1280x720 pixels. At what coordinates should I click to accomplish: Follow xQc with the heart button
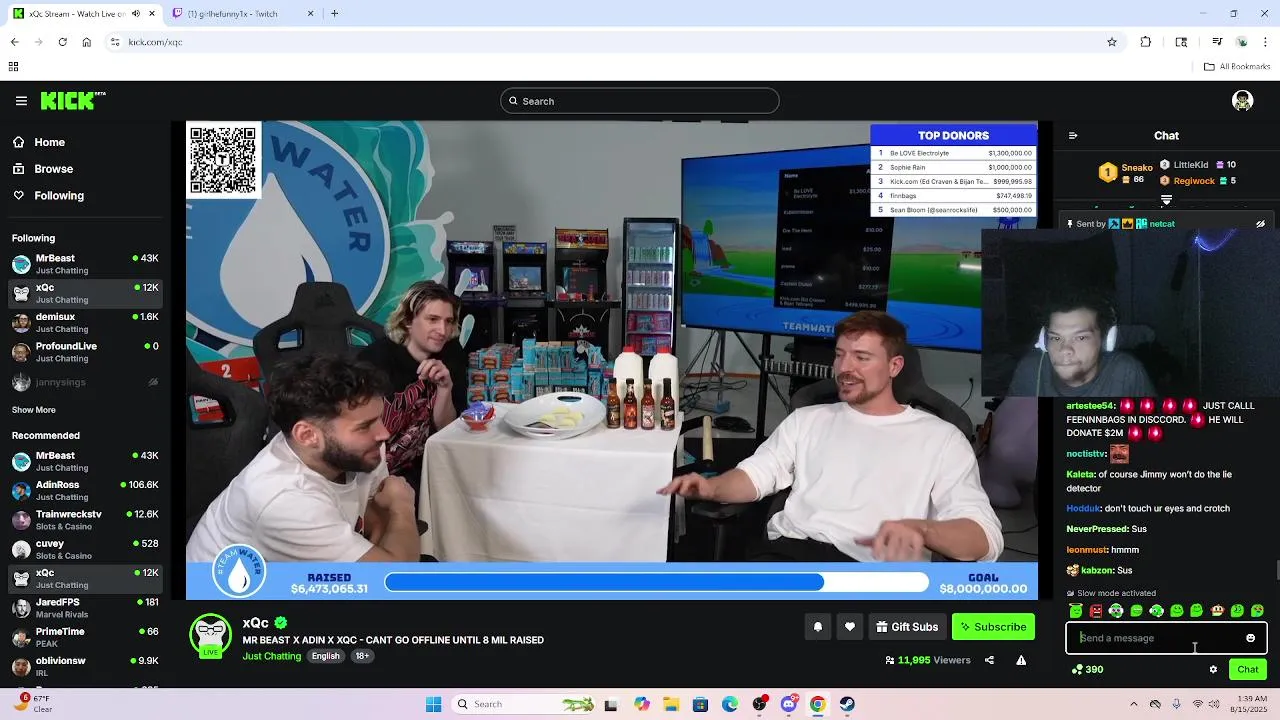point(850,627)
